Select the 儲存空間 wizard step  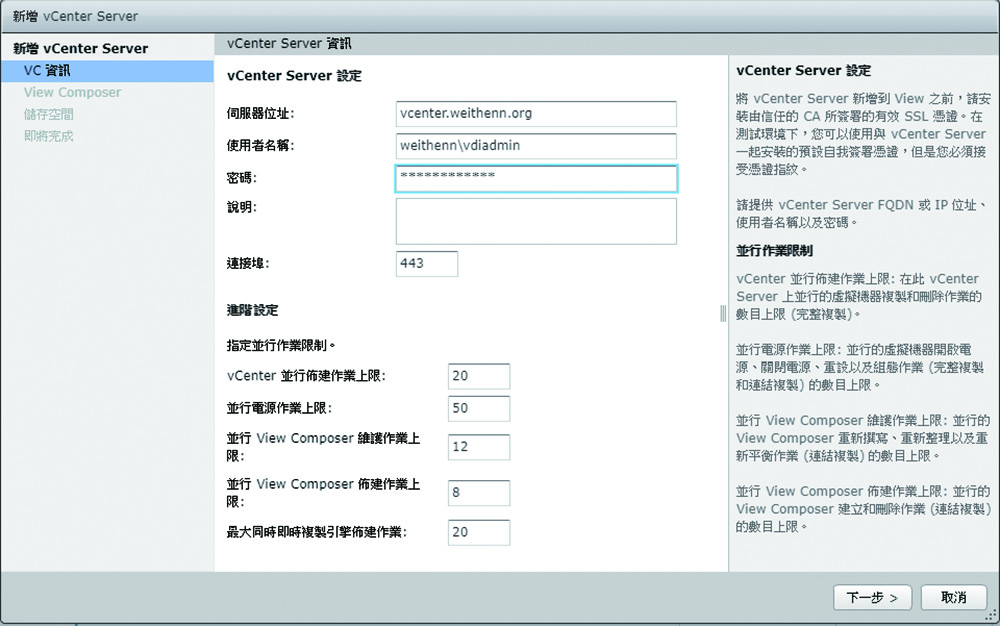pos(48,114)
